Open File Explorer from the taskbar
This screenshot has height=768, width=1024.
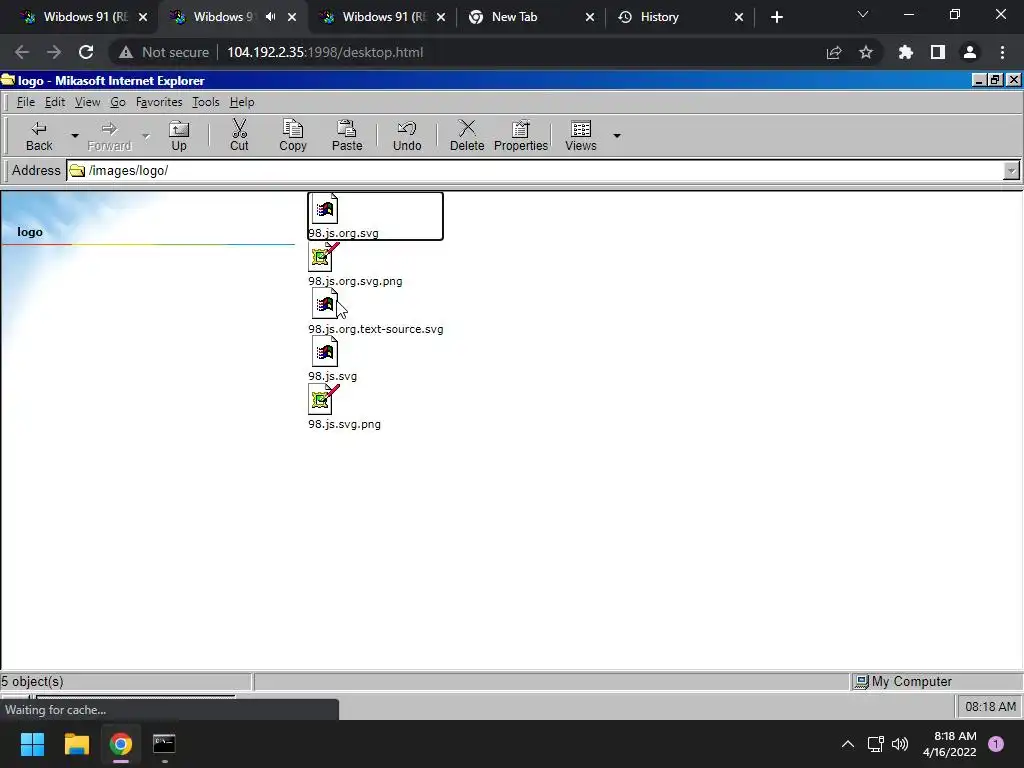76,744
